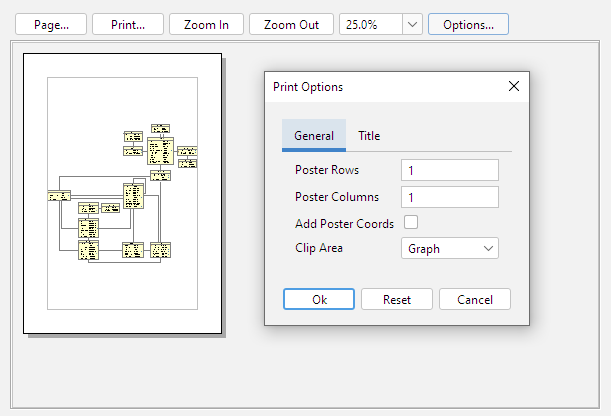
Task: Switch to the Title tab
Action: pyautogui.click(x=369, y=136)
